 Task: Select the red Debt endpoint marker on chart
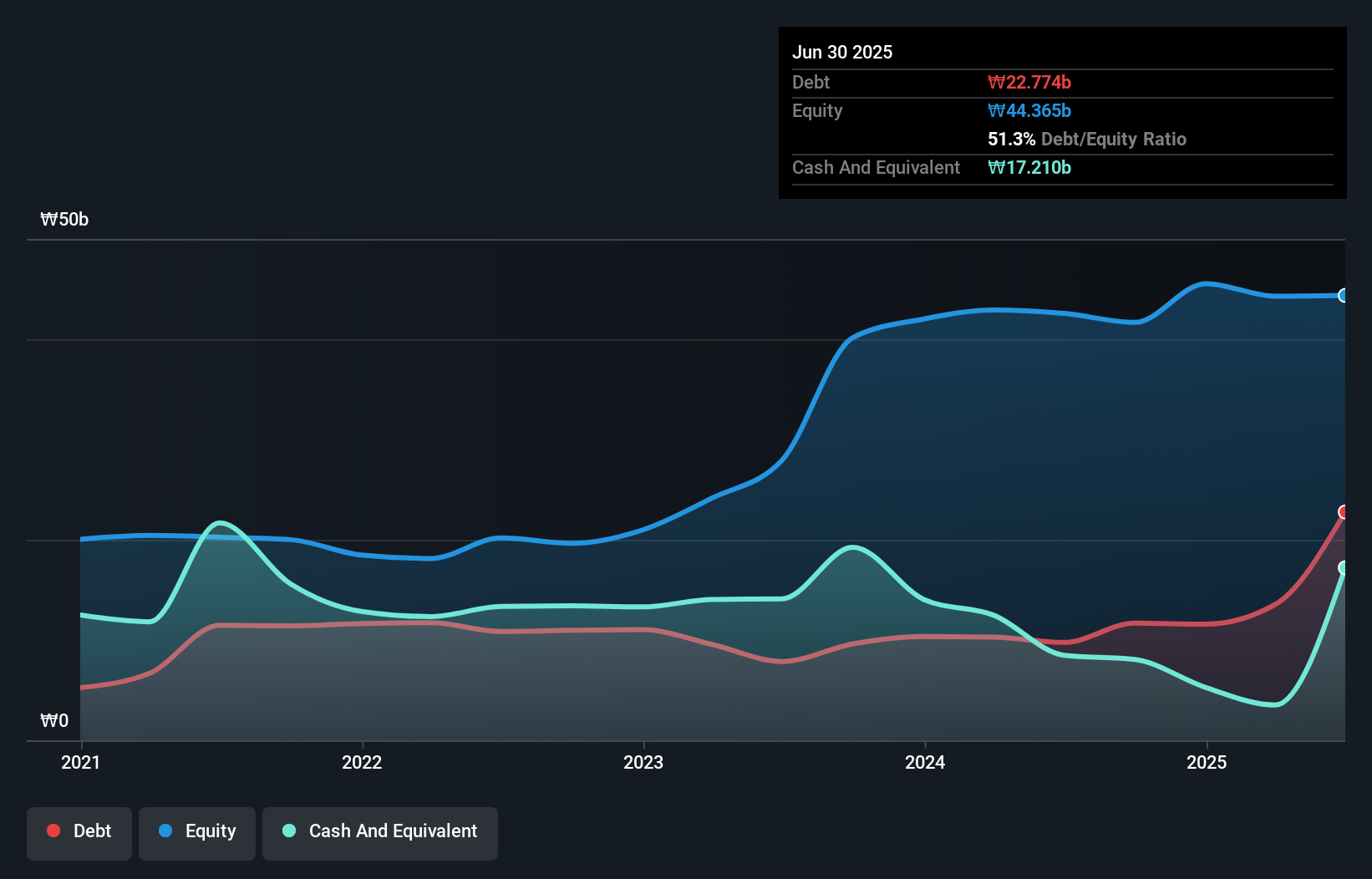(x=1344, y=511)
